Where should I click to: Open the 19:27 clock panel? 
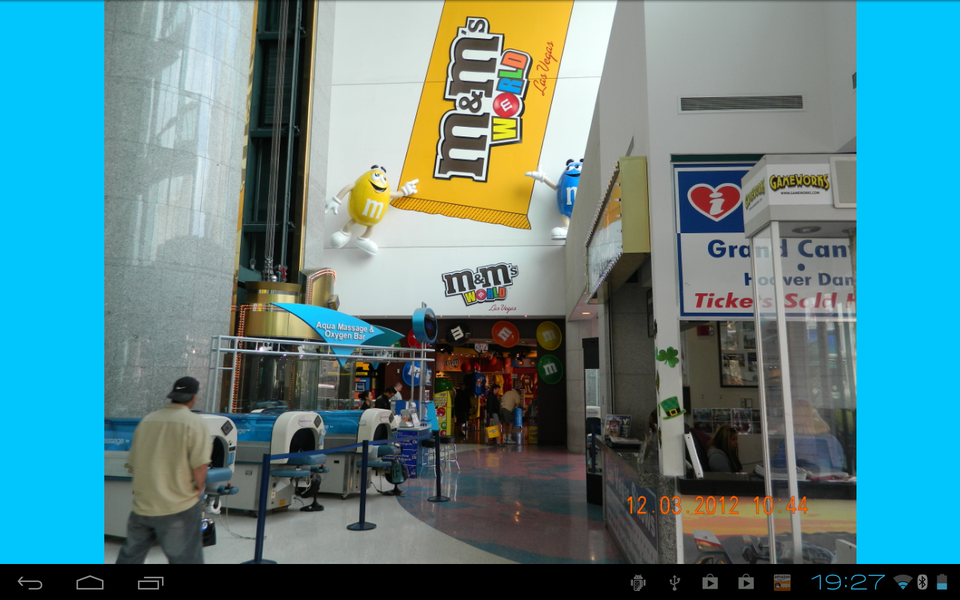click(849, 582)
